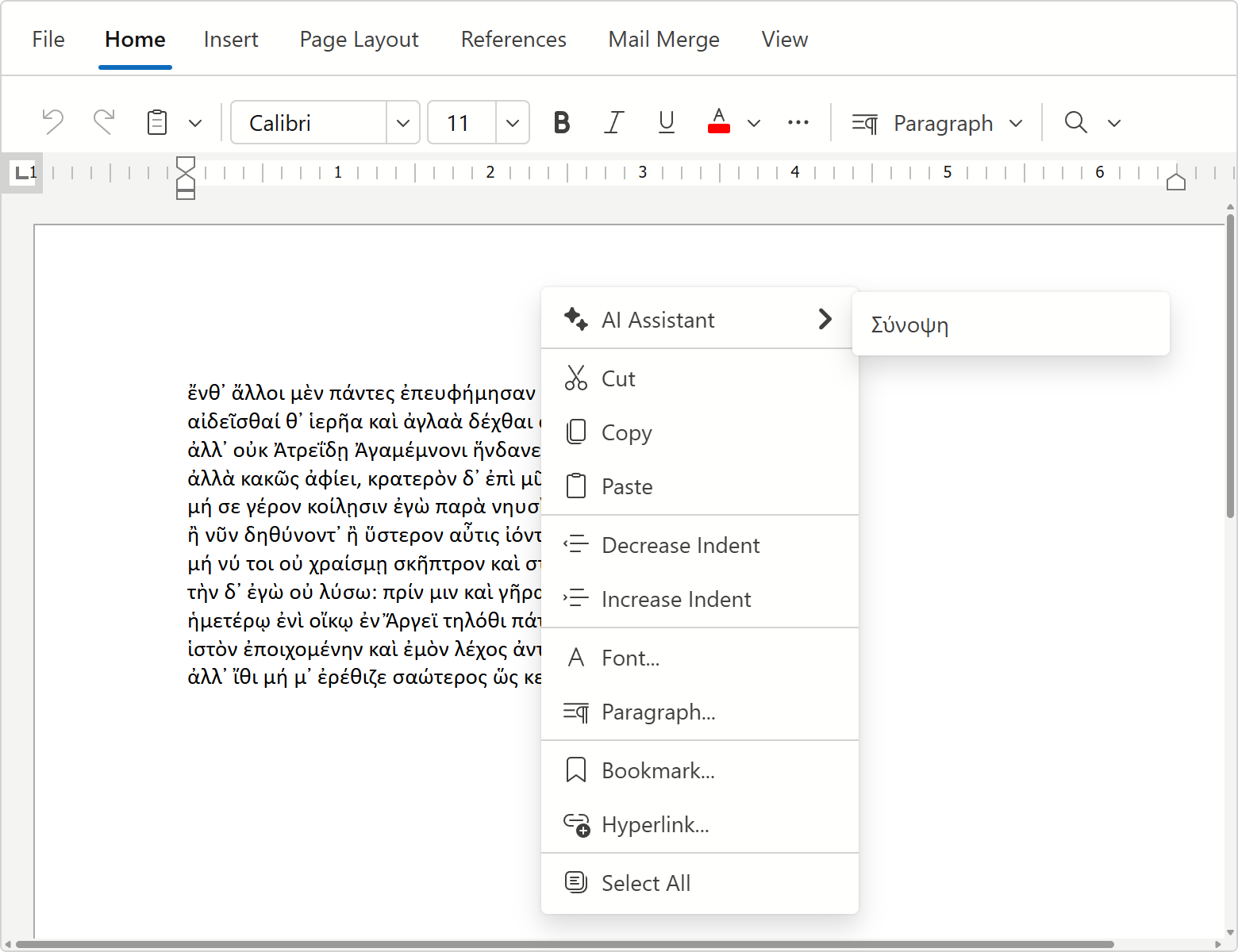Toggle Italic formatting
Screen dimensions: 1238x952
(x=613, y=122)
